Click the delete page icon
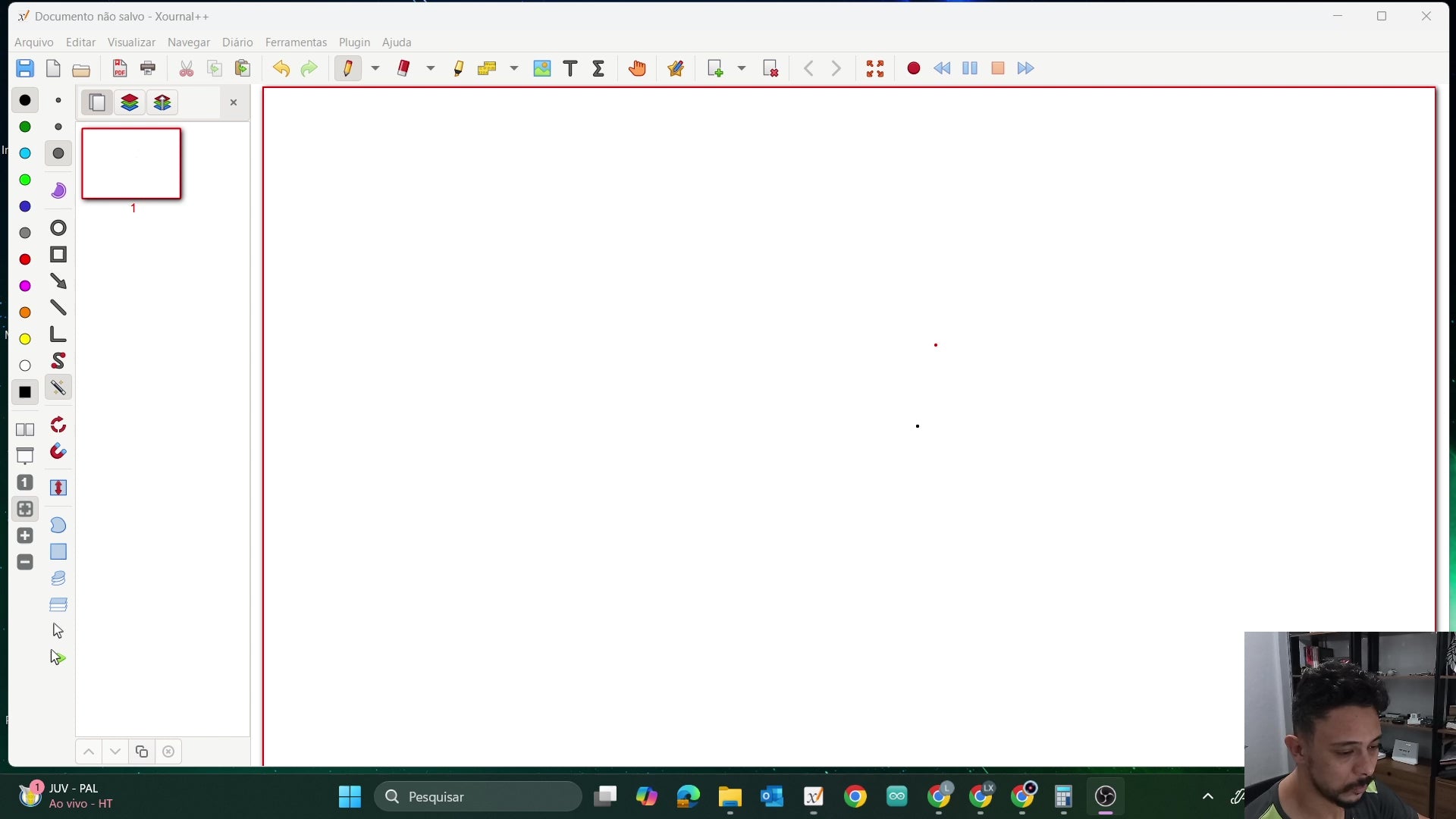 click(x=770, y=68)
